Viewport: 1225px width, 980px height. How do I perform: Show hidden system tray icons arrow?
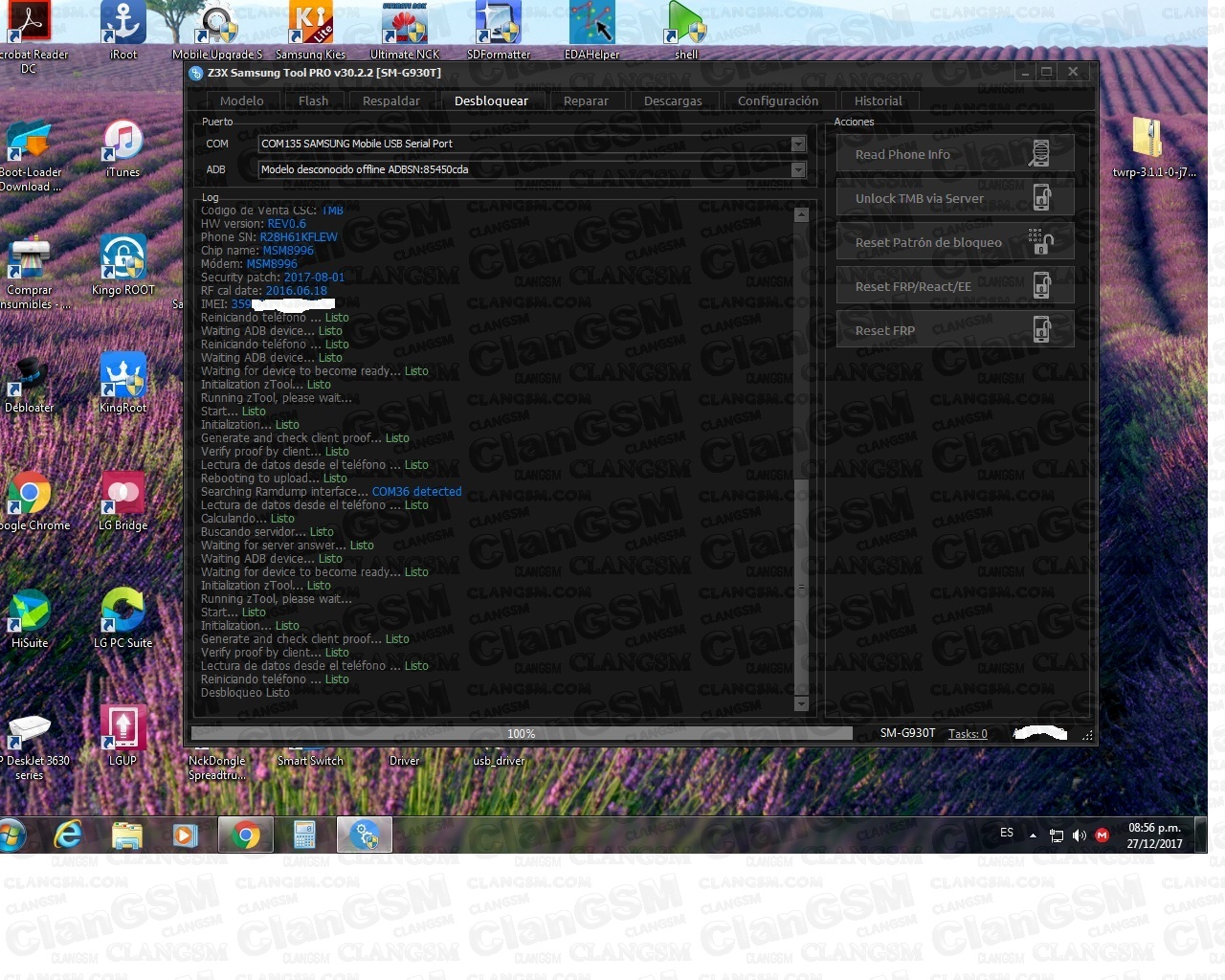(x=1033, y=835)
